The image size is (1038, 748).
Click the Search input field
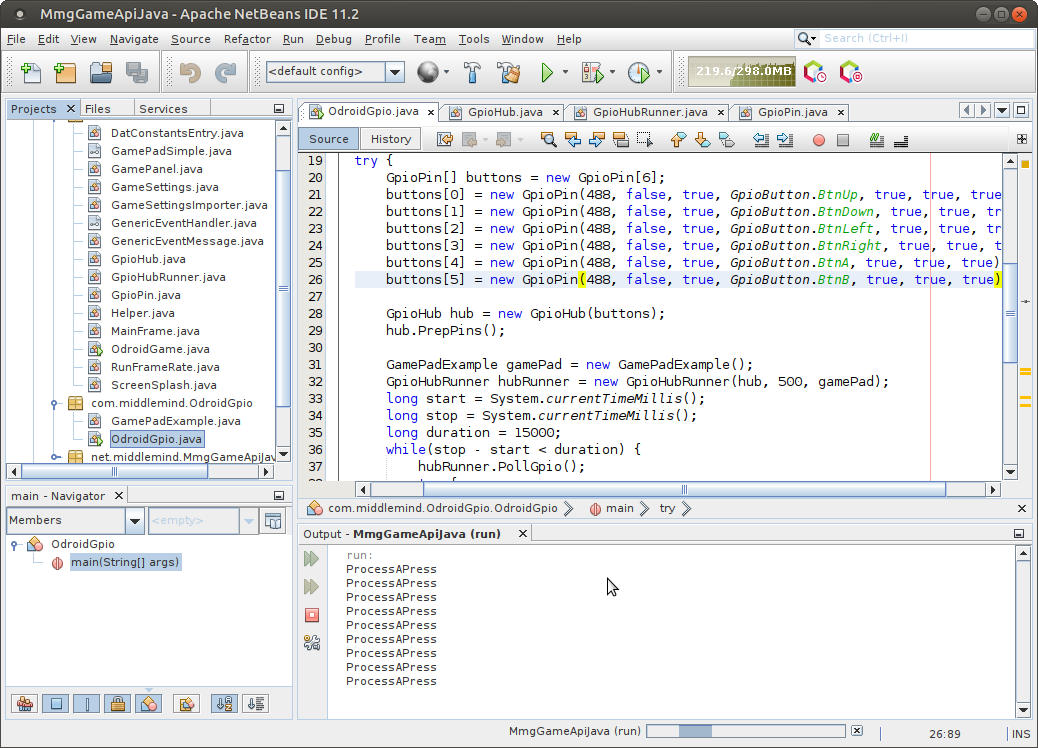tap(920, 38)
